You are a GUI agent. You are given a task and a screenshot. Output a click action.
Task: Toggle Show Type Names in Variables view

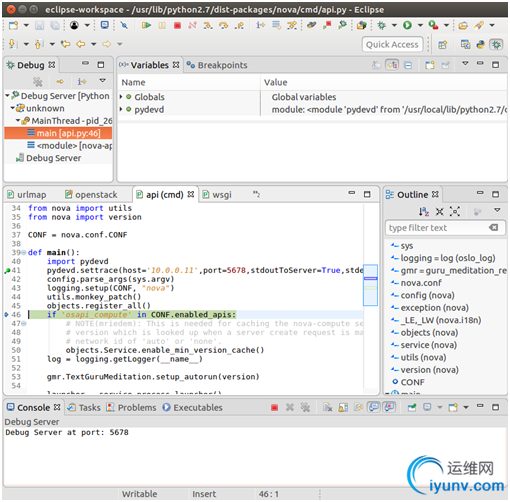pos(376,65)
